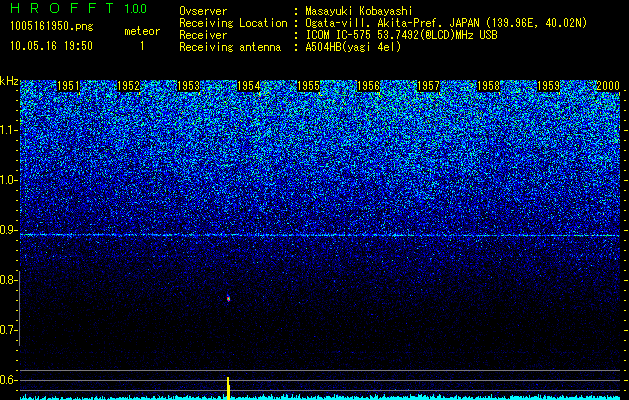Click the 1954 time marker
Image resolution: width=629 pixels, height=400 pixels.
pyautogui.click(x=248, y=86)
